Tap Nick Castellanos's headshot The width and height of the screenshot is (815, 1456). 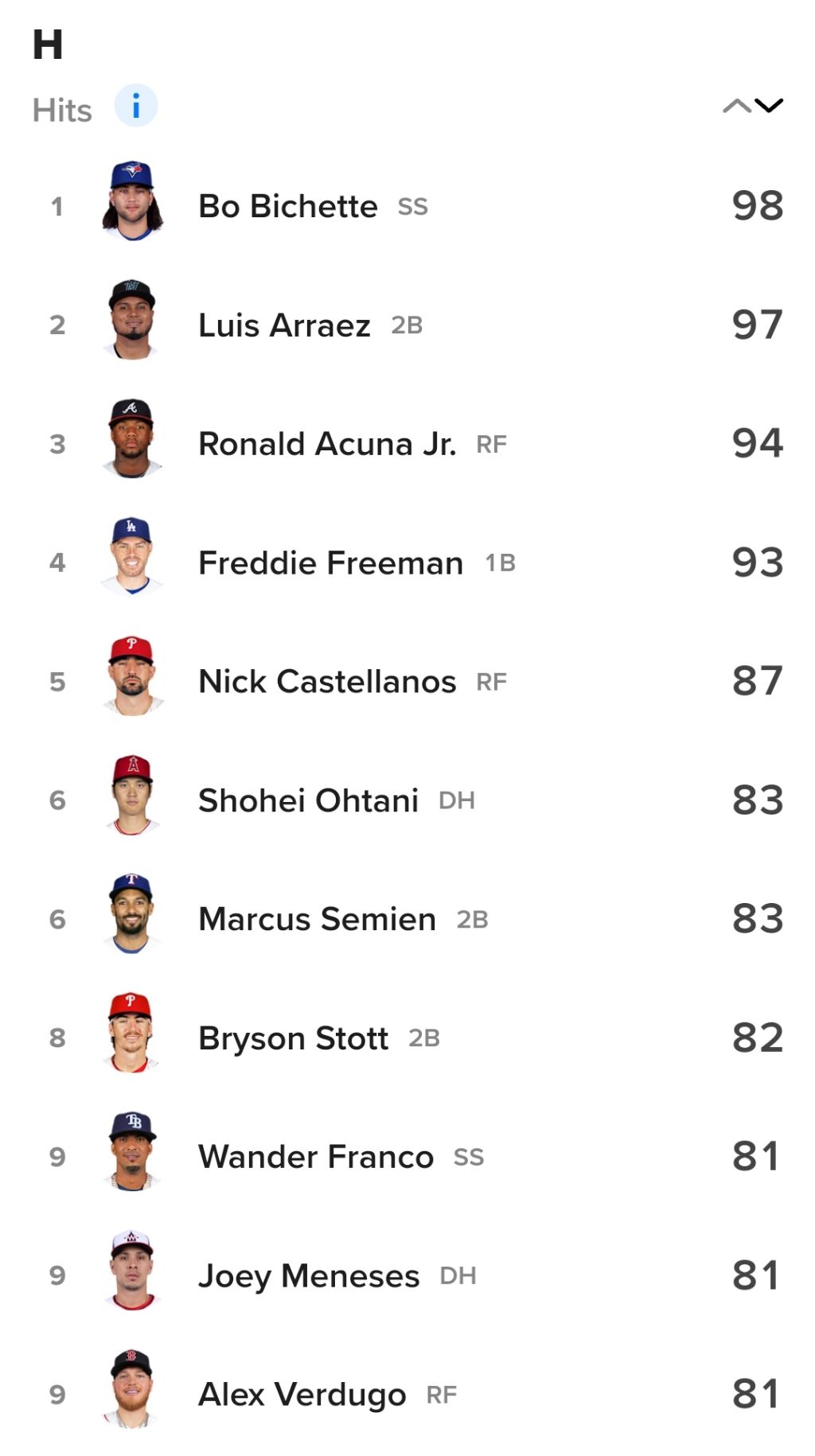point(132,677)
